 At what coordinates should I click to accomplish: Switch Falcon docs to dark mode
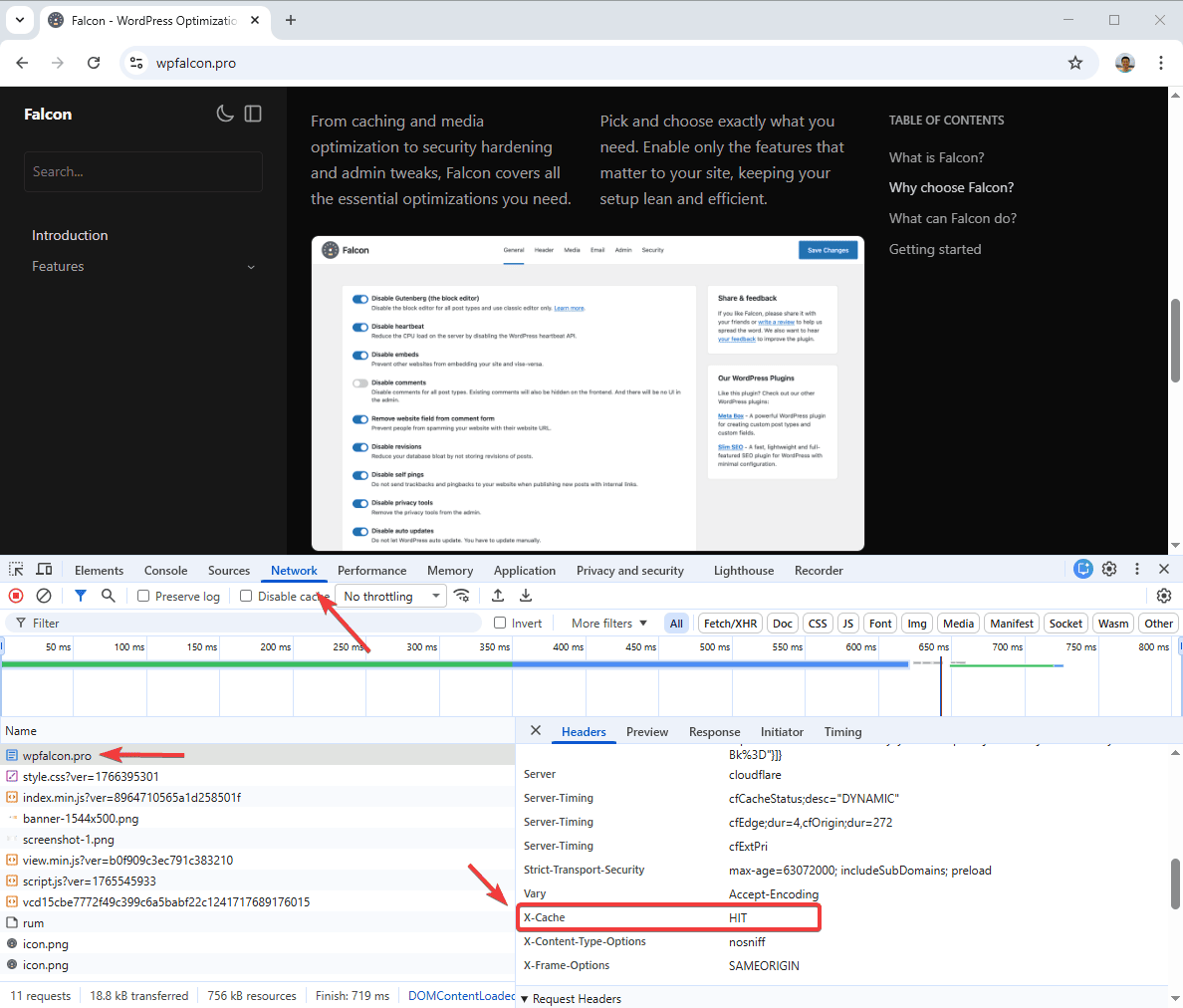[225, 114]
